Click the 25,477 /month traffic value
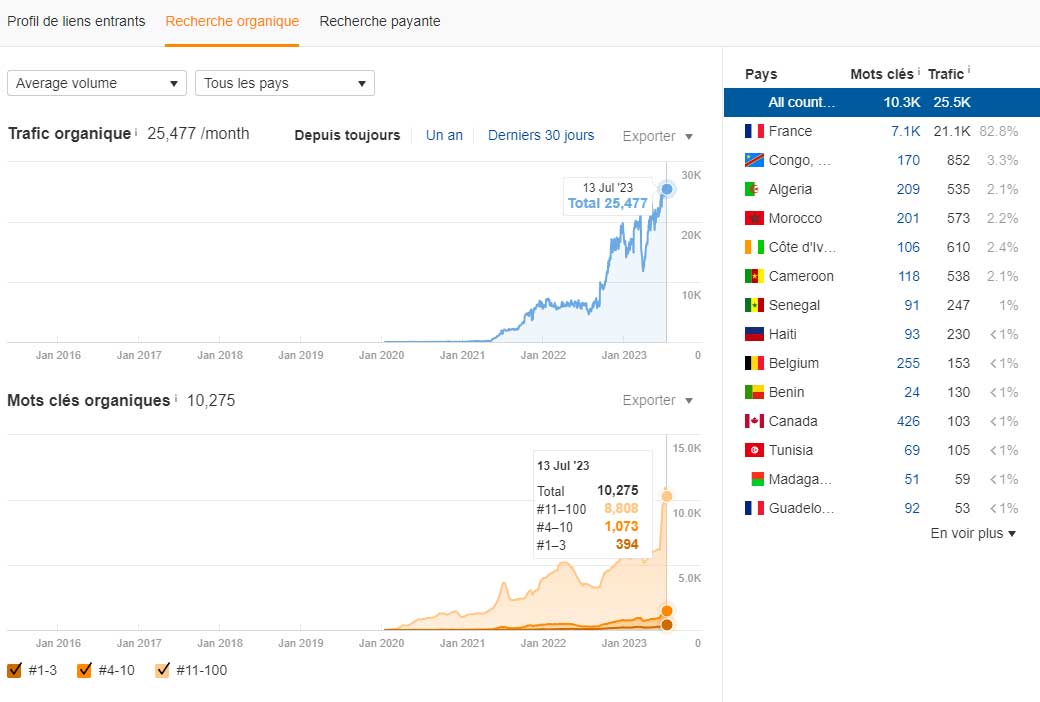Image resolution: width=1040 pixels, height=702 pixels. pos(198,133)
